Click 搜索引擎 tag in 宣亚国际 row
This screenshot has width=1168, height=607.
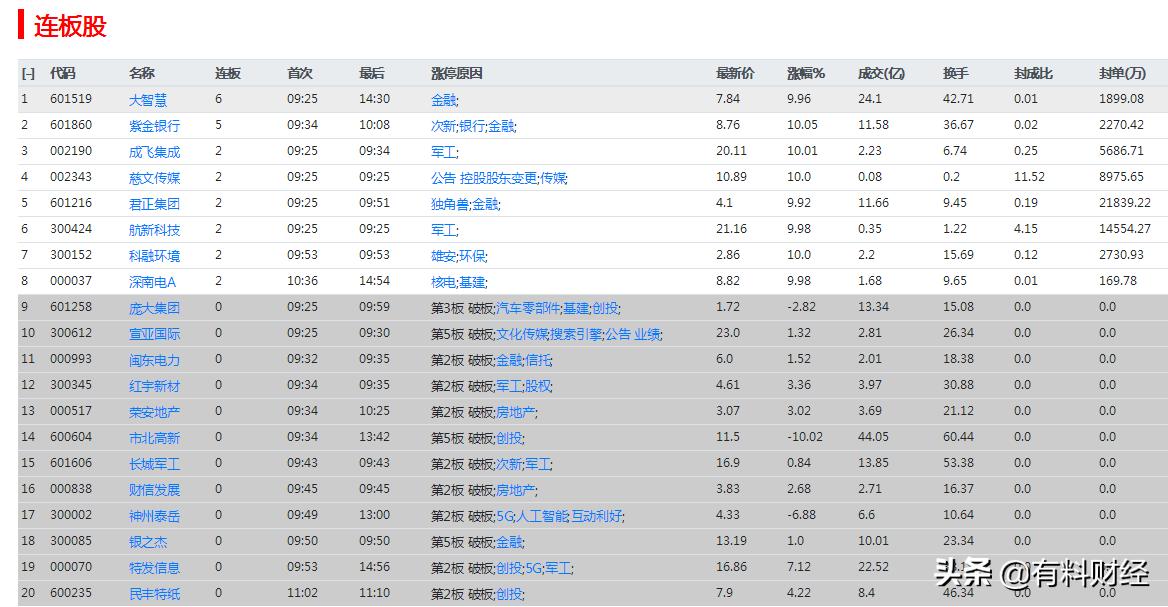(x=576, y=334)
